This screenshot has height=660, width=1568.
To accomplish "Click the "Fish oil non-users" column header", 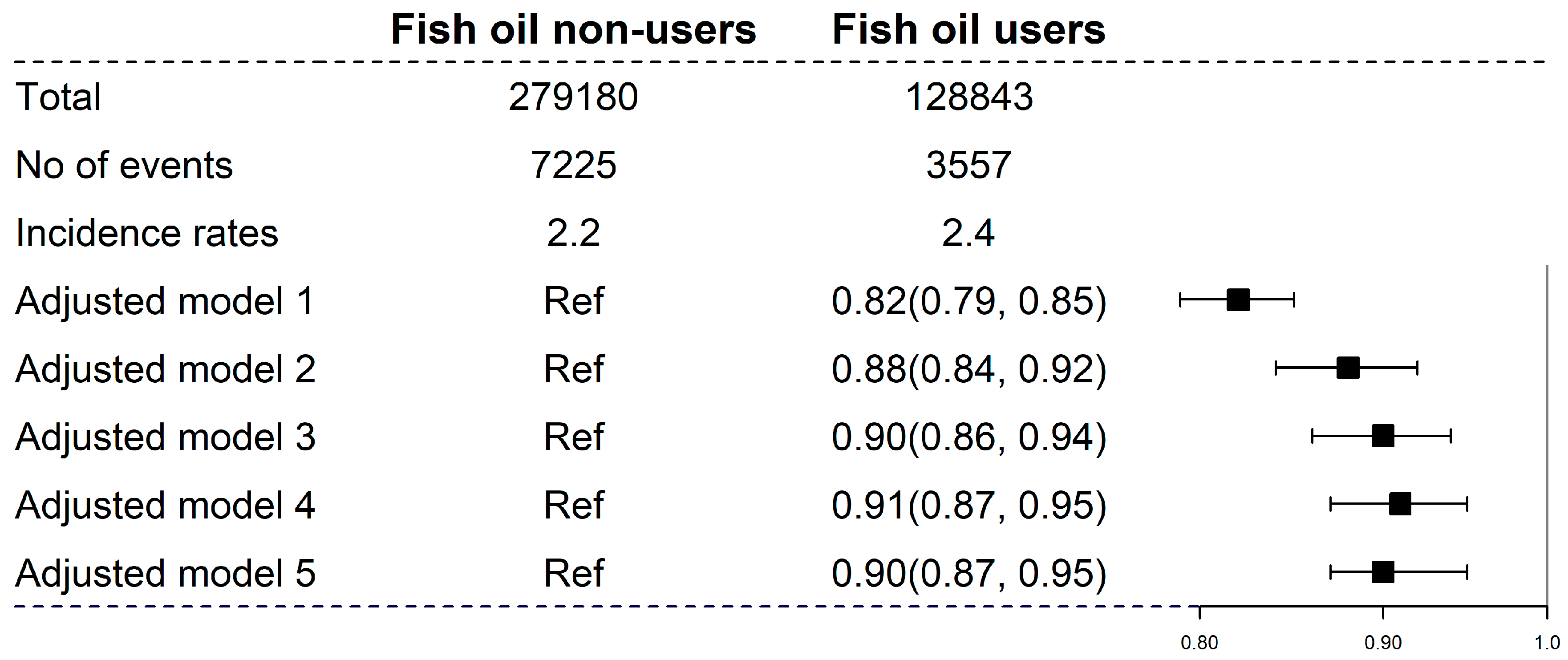I will (573, 29).
